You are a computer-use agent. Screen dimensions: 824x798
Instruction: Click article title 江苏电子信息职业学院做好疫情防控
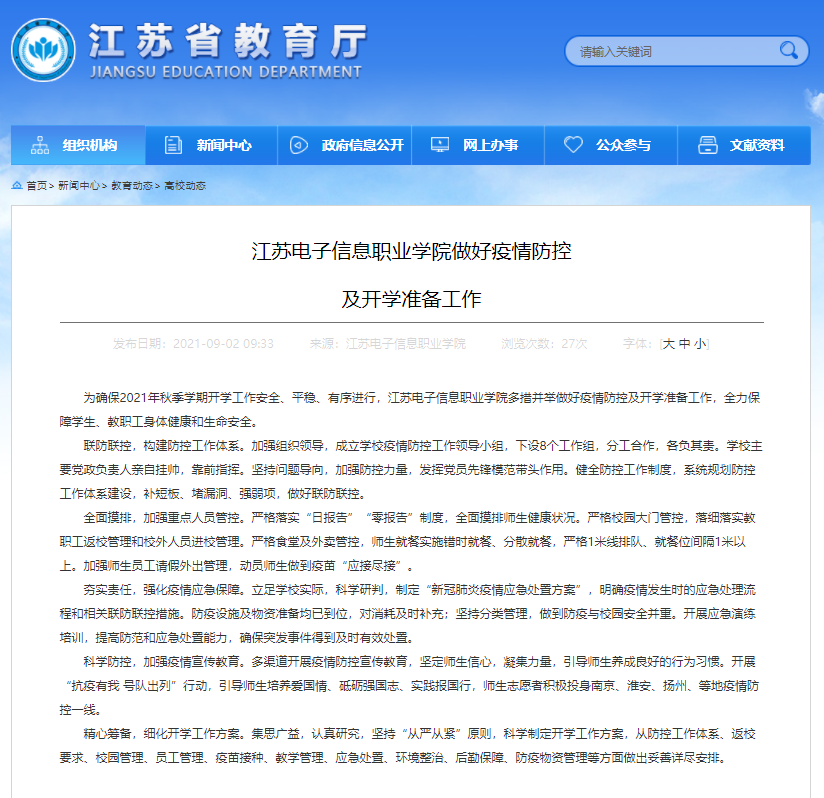click(411, 251)
